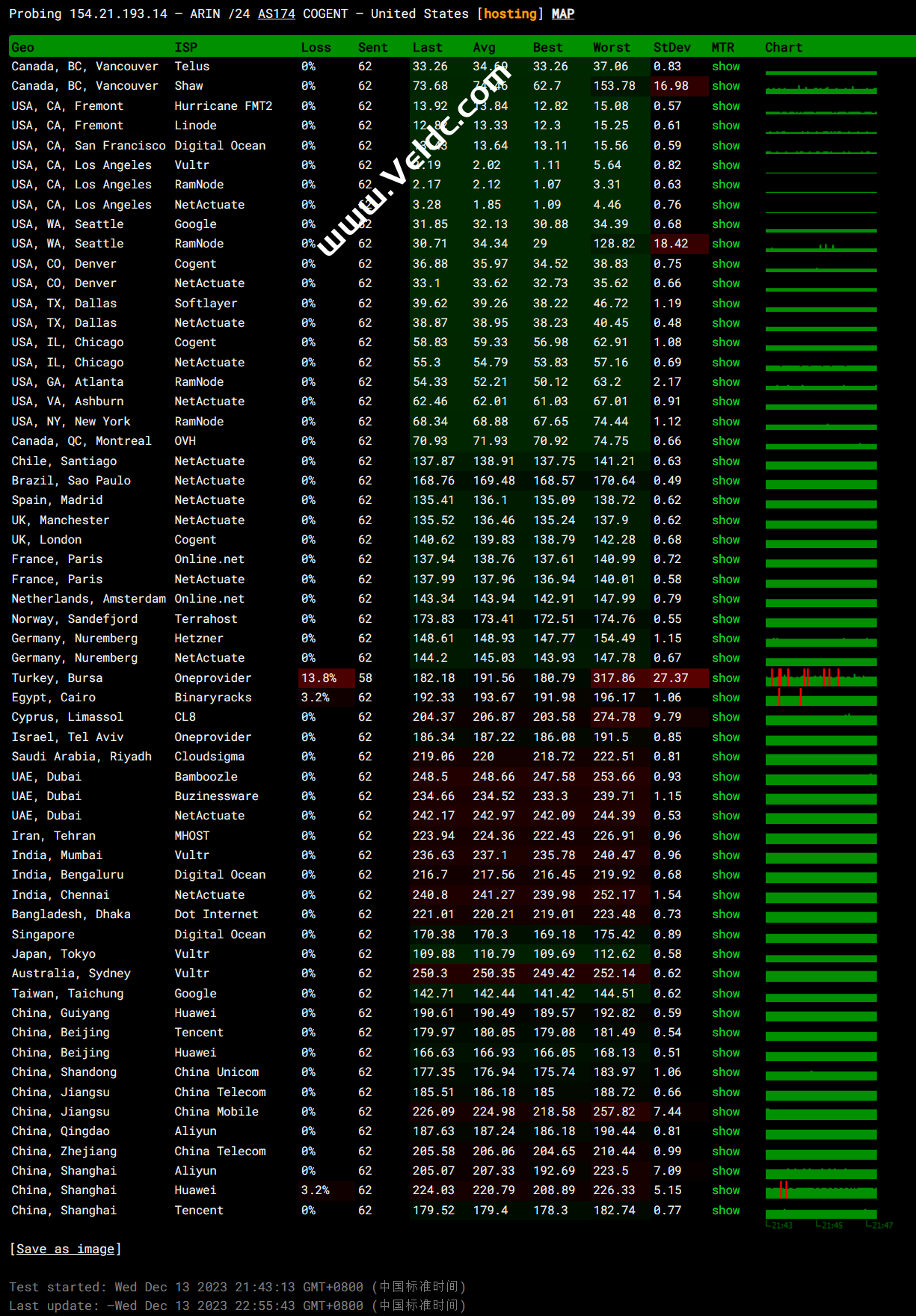This screenshot has height=1316, width=916.
Task: Click the Turkey Bursa latency chart
Action: 821,678
